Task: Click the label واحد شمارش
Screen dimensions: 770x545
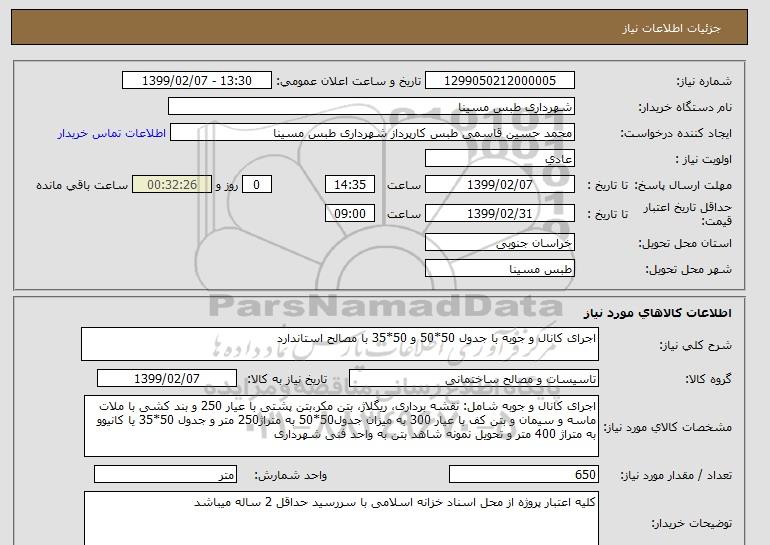Action: [291, 475]
